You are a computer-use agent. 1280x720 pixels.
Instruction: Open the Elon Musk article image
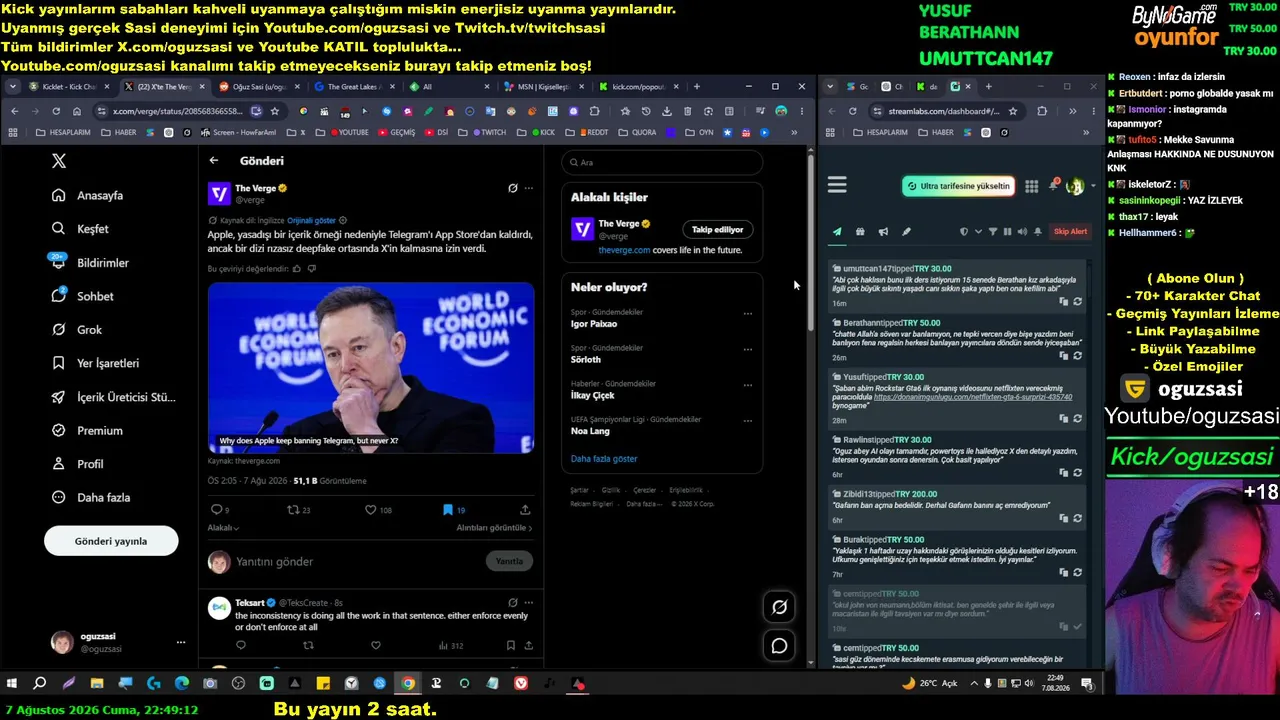click(371, 368)
